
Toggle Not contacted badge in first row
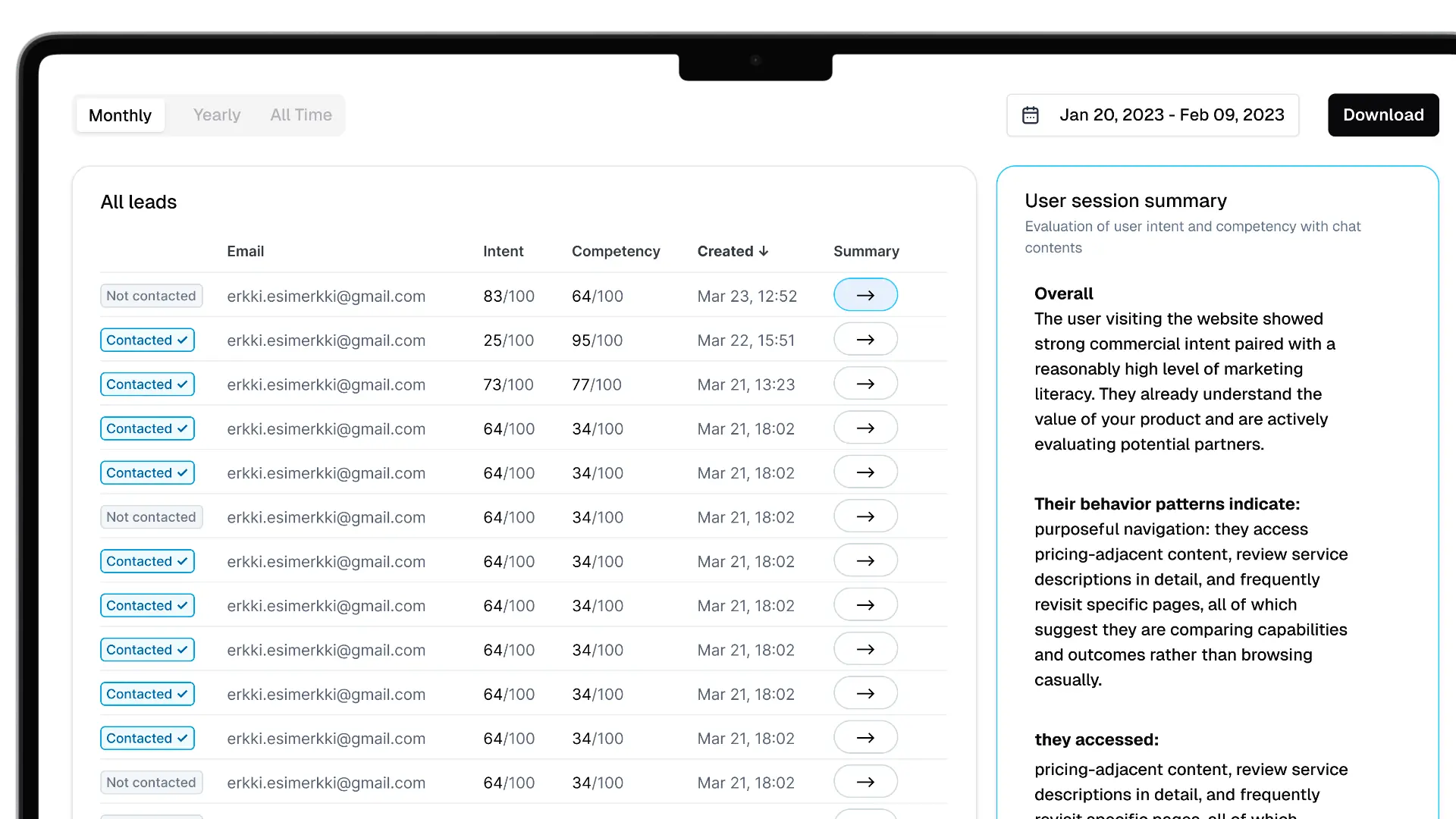click(151, 296)
